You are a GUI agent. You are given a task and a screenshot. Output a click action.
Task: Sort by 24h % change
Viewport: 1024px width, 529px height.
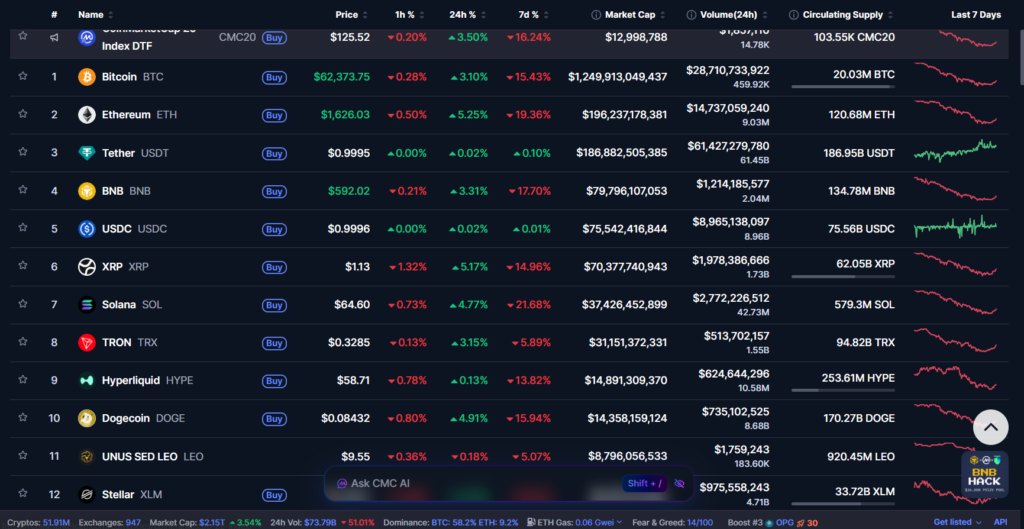466,14
